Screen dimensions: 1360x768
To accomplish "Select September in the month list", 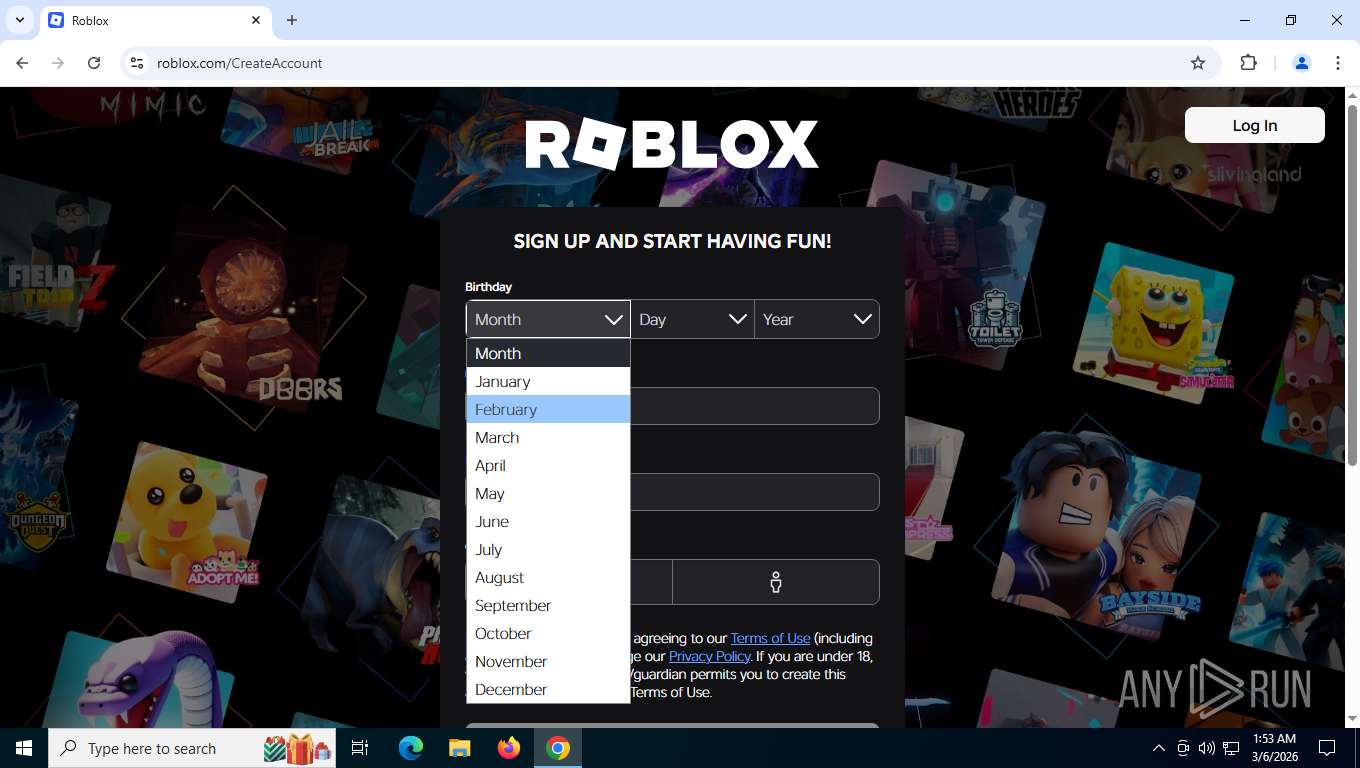I will 548,605.
